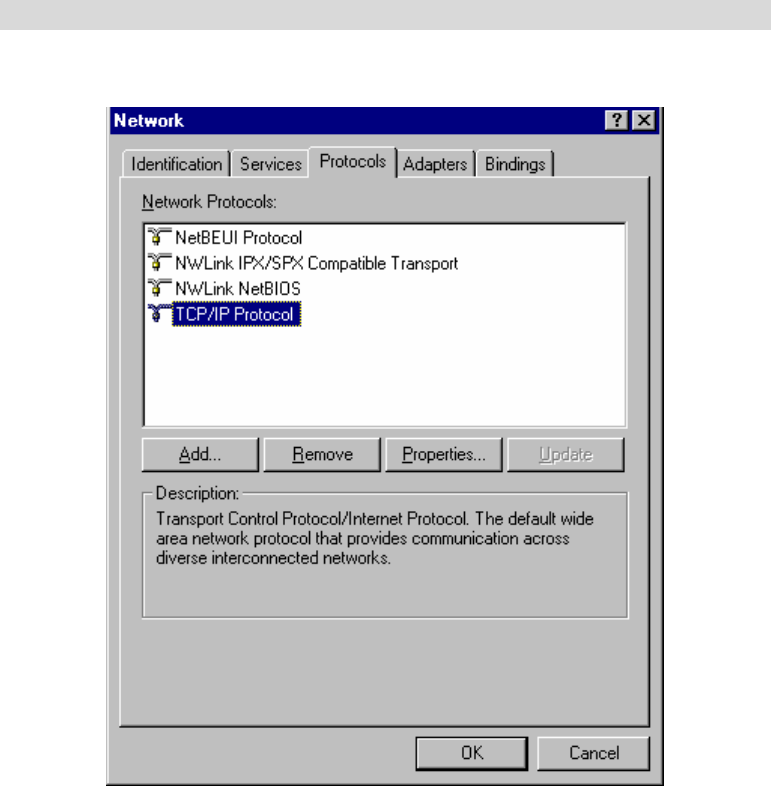Close the Network dialog with the X

644,120
